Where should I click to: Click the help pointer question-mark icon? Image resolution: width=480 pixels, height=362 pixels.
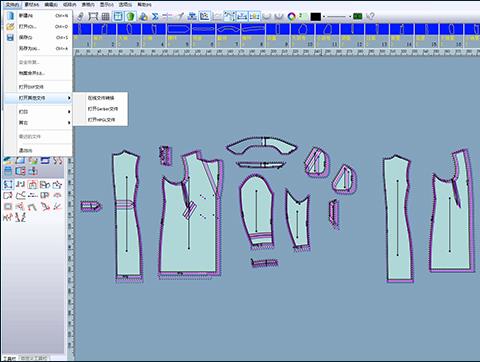[370, 16]
